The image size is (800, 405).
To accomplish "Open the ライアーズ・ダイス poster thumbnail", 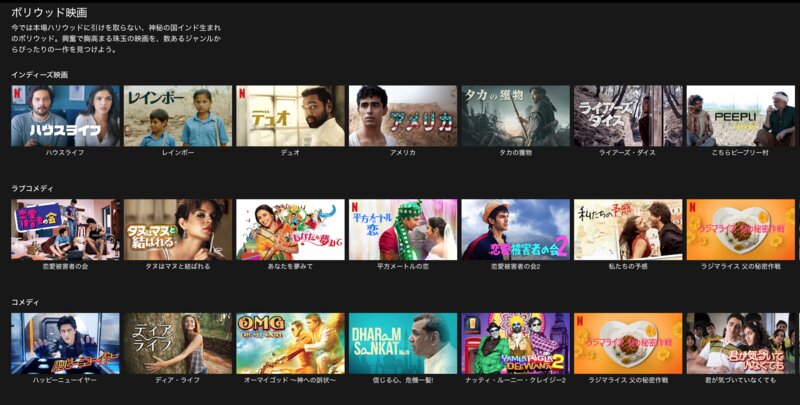I will (x=628, y=116).
